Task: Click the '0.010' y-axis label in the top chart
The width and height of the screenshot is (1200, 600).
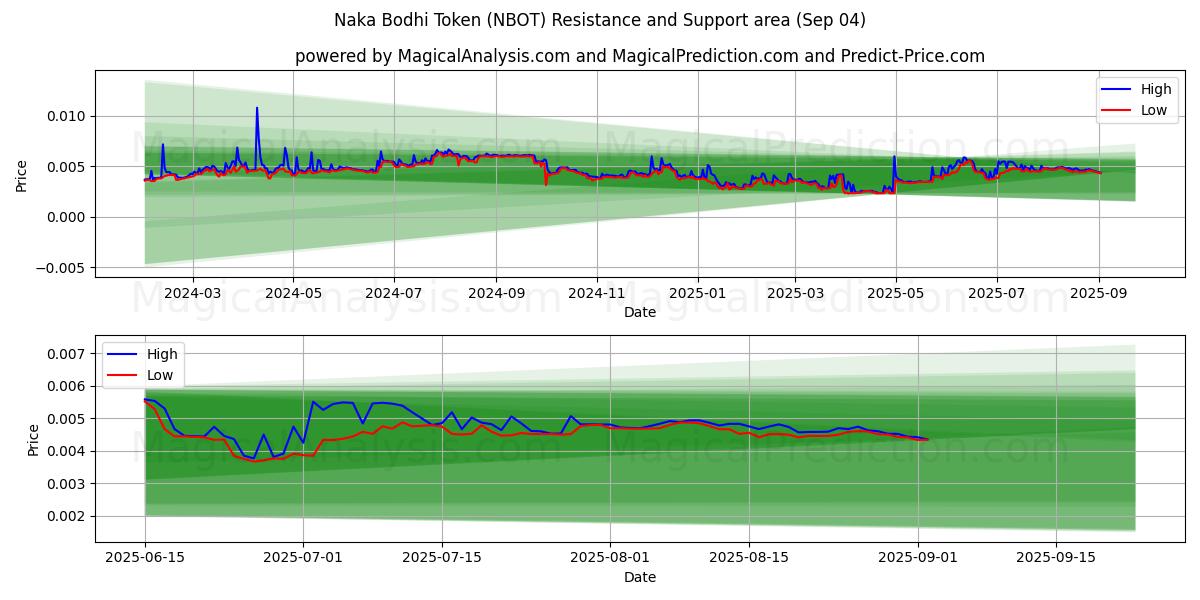Action: [x=68, y=116]
